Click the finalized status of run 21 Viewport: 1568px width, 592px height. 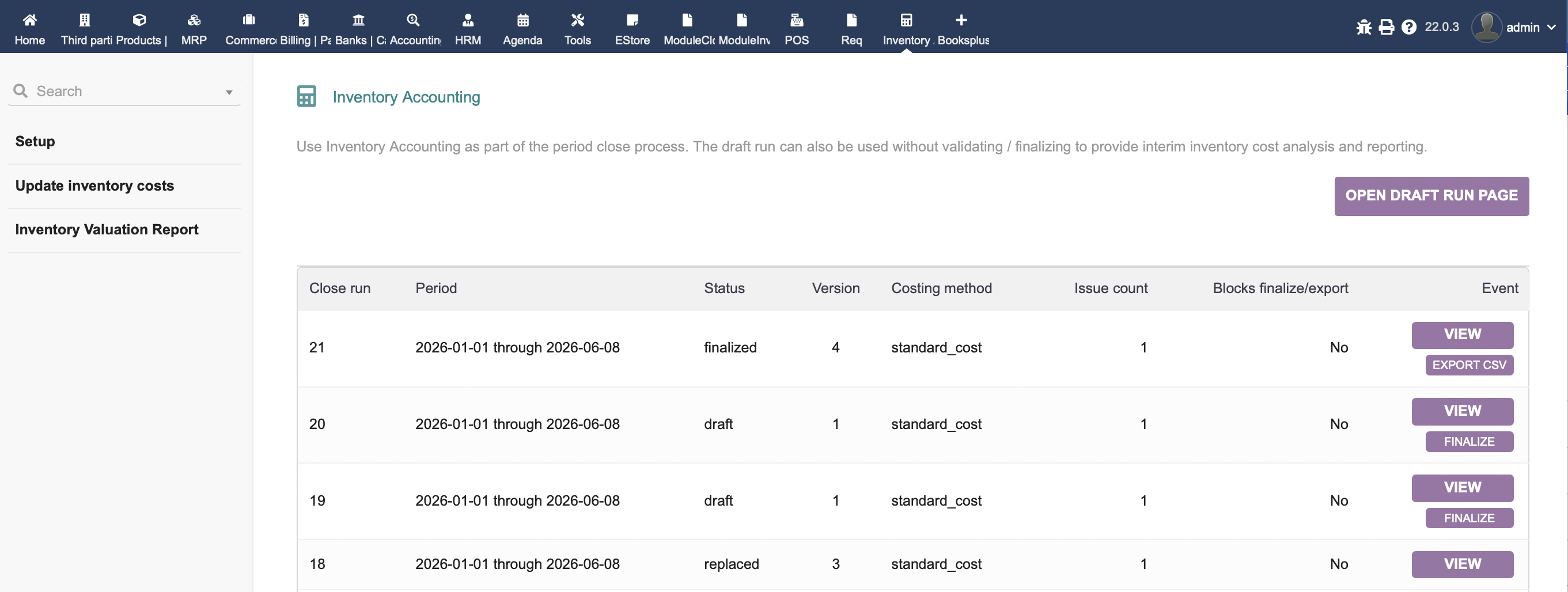click(x=730, y=347)
